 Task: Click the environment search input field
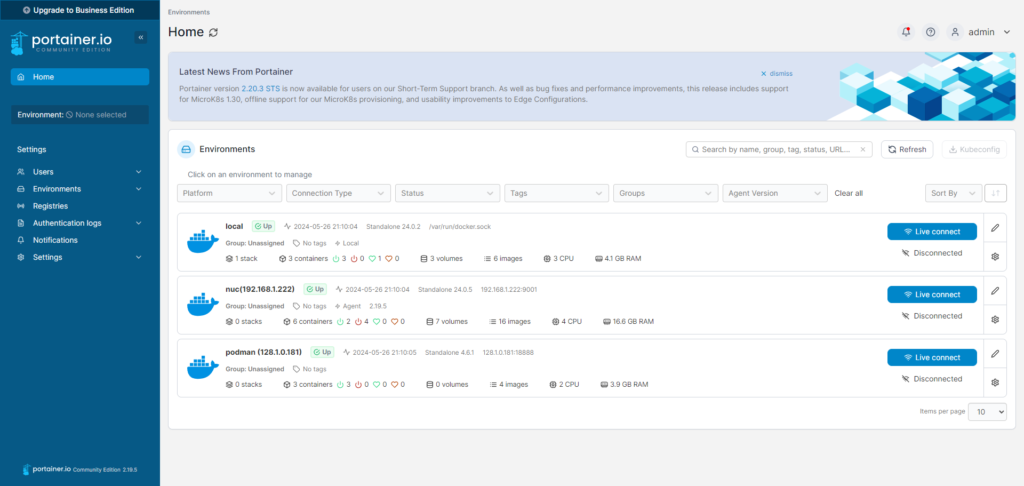[779, 150]
